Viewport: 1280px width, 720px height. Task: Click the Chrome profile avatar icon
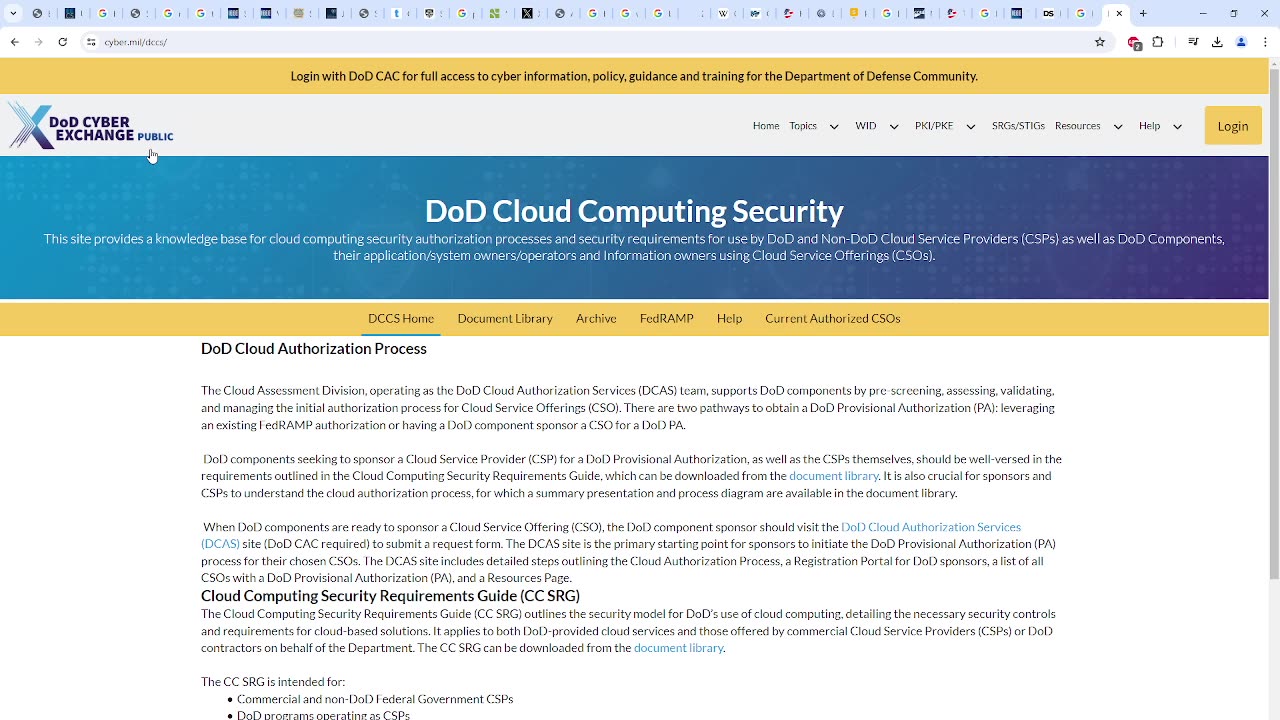coord(1241,42)
